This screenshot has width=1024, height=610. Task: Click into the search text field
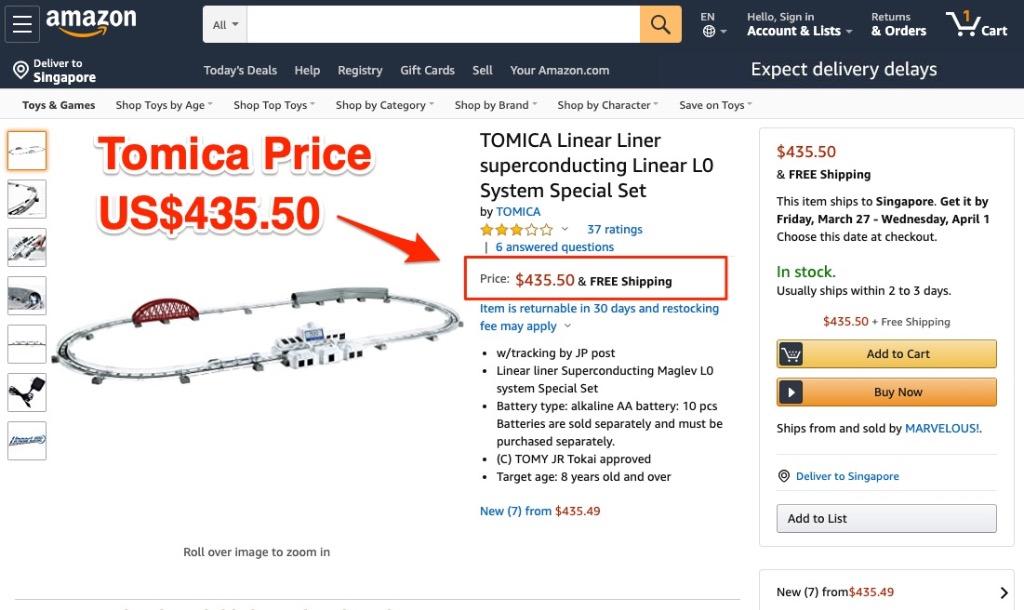click(443, 24)
